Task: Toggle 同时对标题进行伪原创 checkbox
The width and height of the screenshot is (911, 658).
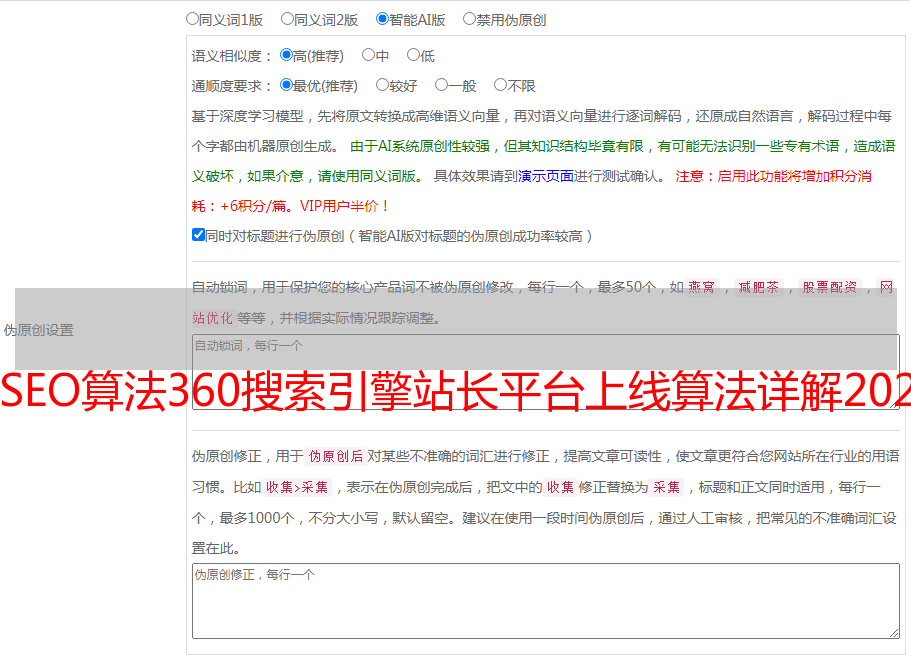Action: coord(198,235)
